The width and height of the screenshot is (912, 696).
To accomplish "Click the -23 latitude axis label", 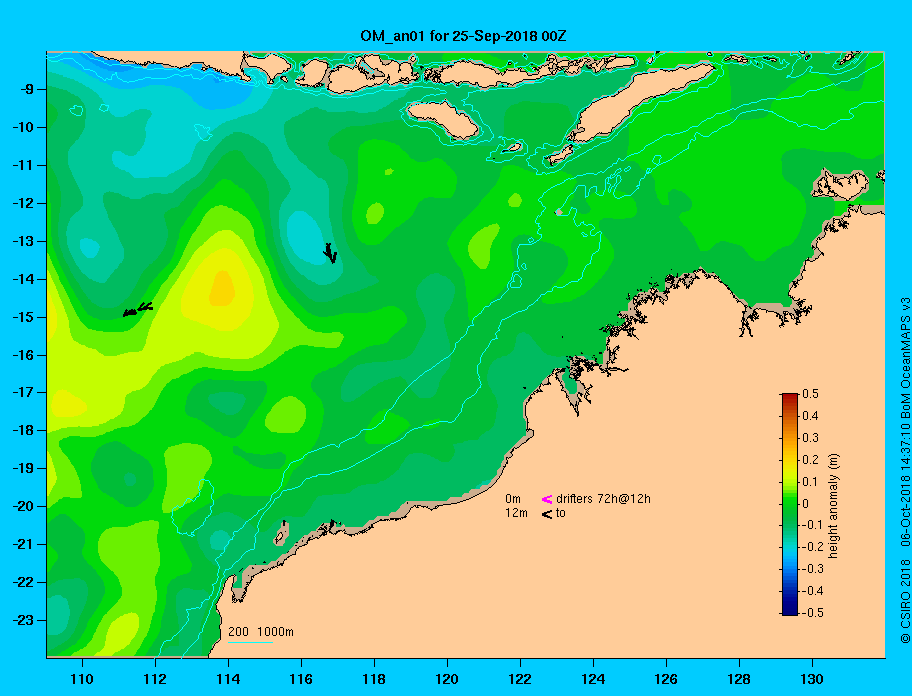I will pyautogui.click(x=23, y=620).
